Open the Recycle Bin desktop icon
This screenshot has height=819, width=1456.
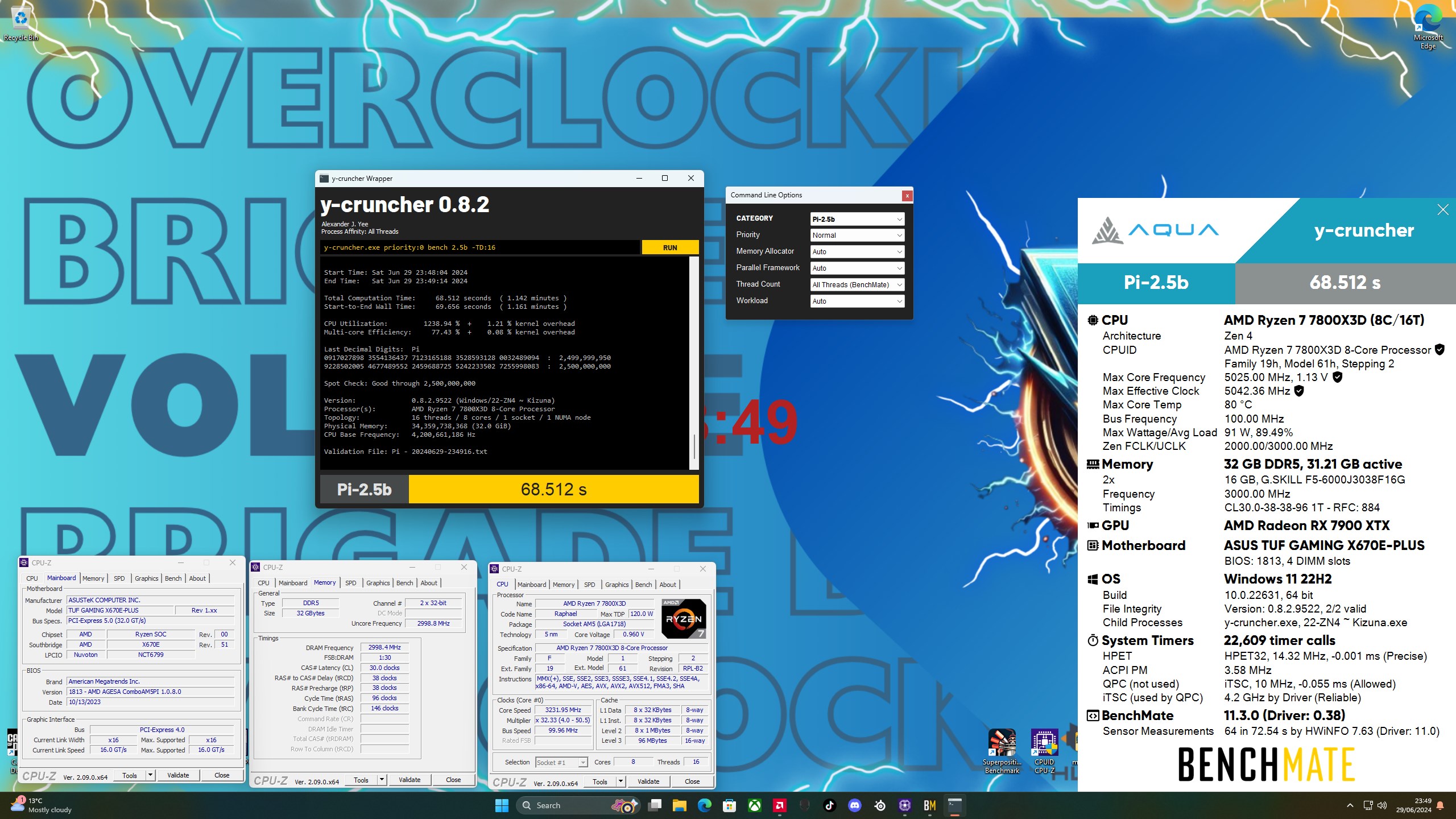pyautogui.click(x=20, y=24)
